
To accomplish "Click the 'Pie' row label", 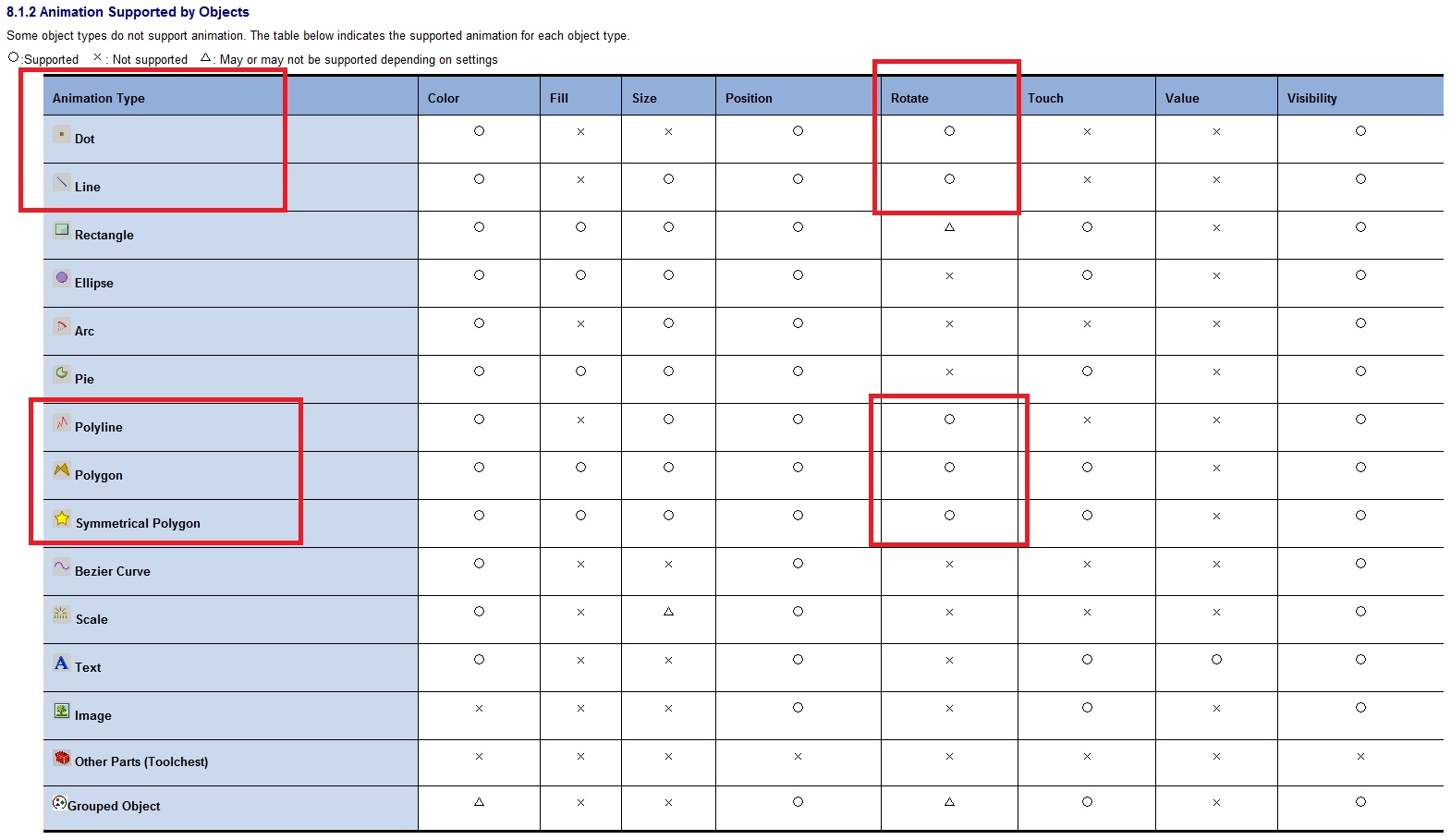I will tap(84, 379).
